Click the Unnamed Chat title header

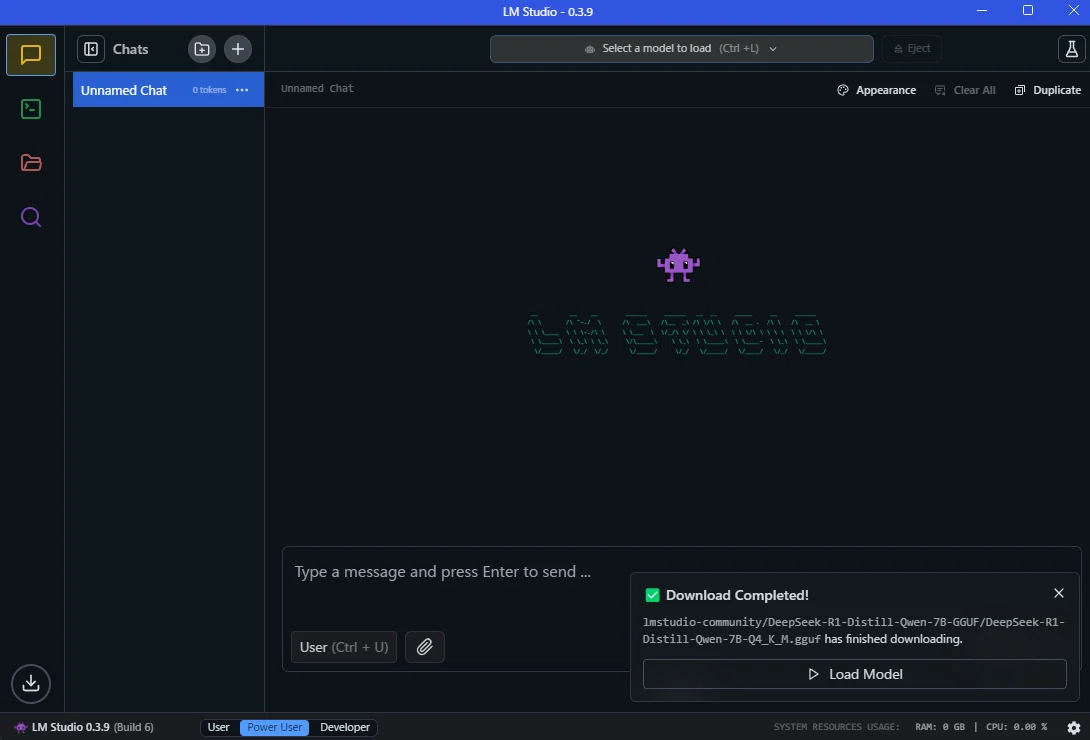tap(317, 88)
